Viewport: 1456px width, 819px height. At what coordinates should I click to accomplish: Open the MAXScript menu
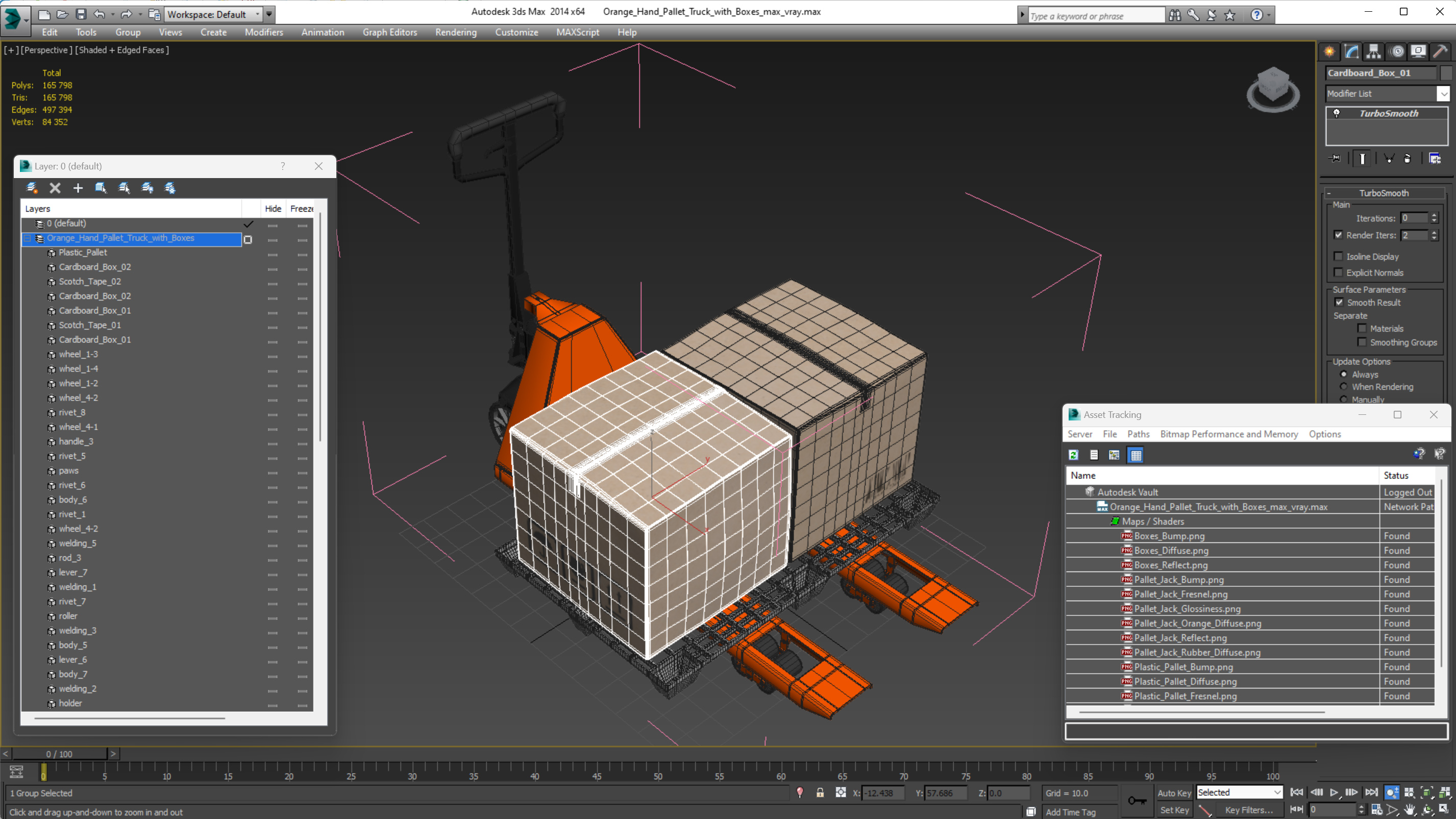577,32
